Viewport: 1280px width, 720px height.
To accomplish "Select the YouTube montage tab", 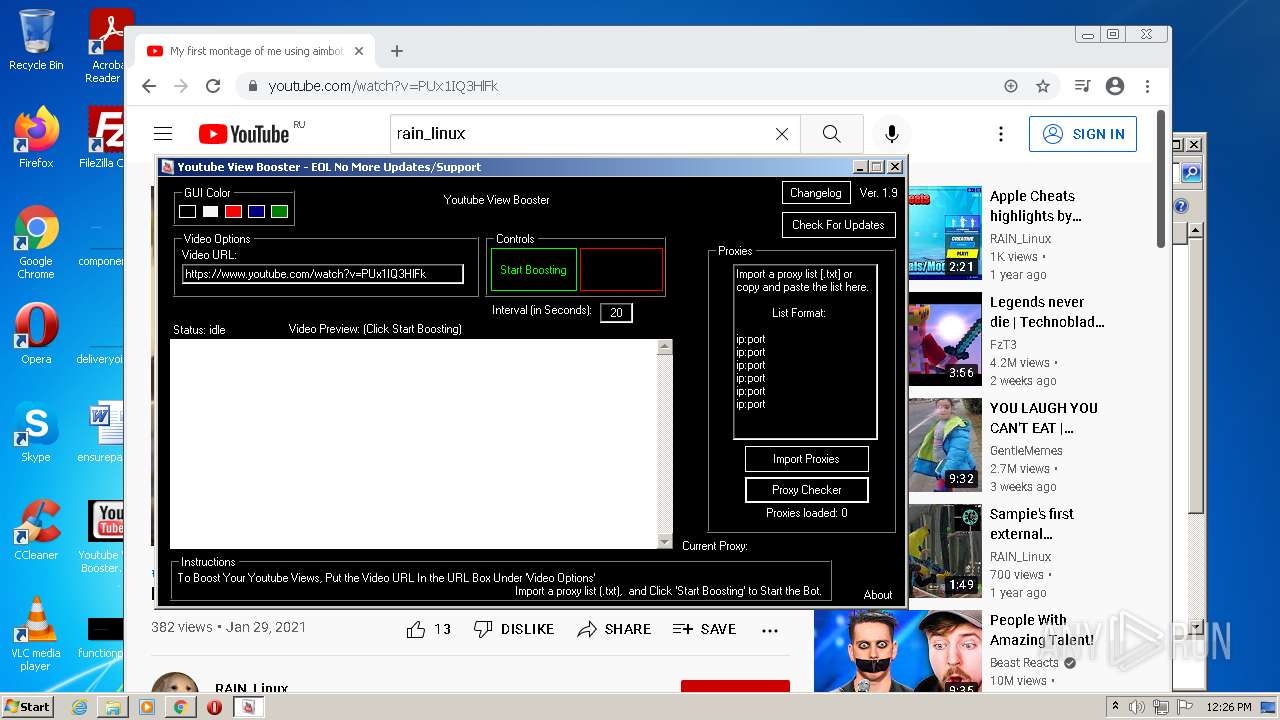I will click(x=254, y=51).
